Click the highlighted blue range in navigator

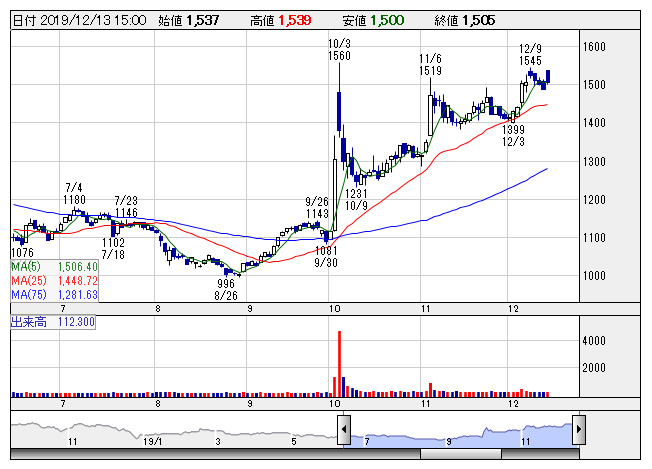pyautogui.click(x=461, y=434)
